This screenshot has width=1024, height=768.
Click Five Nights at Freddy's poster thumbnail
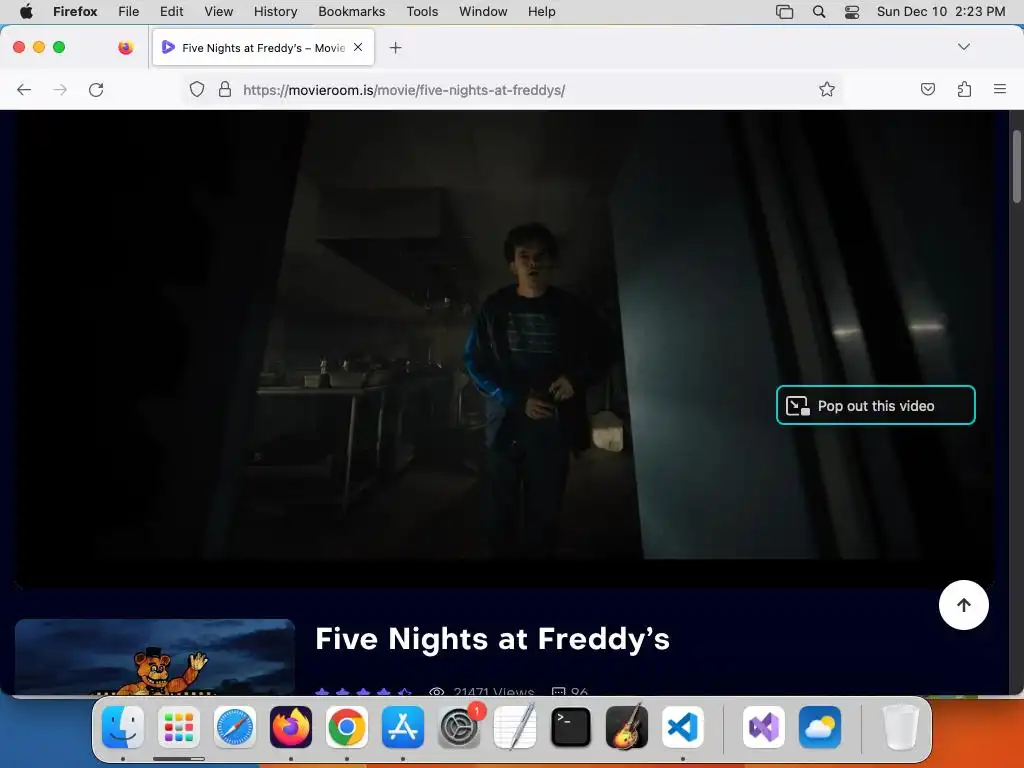[155, 656]
